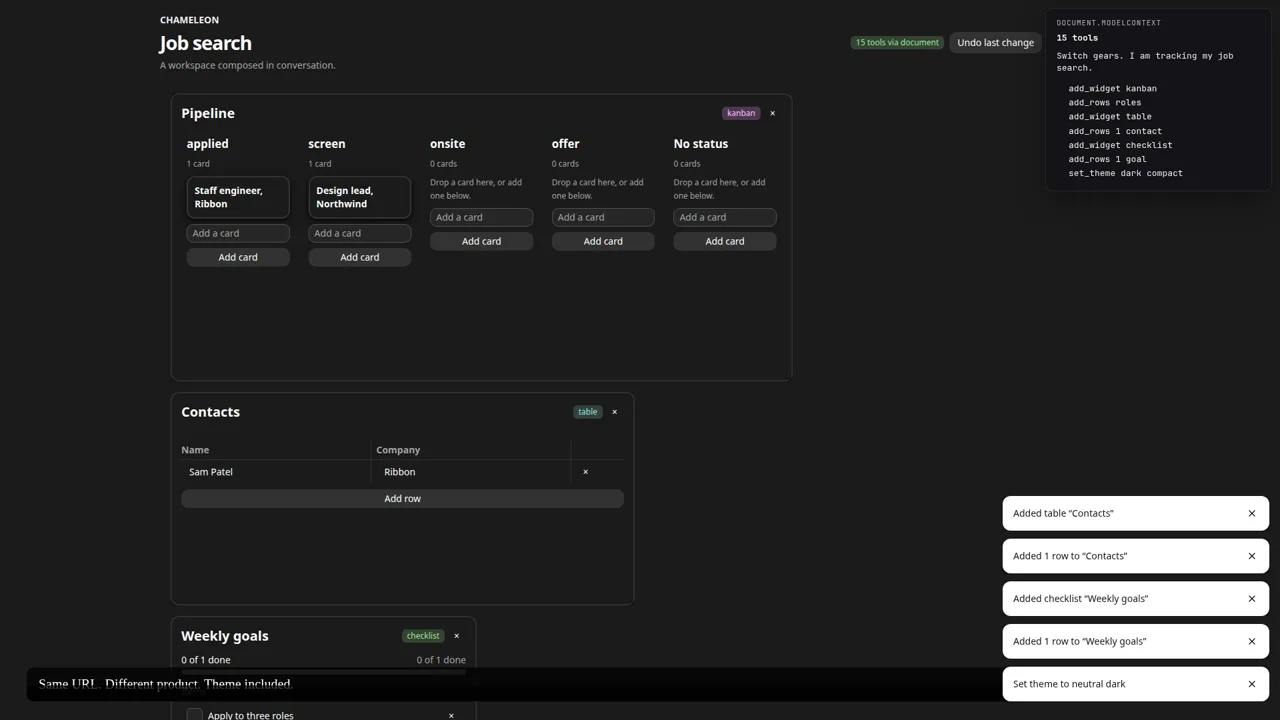Click the Company column header
The height and width of the screenshot is (720, 1280).
[x=398, y=450]
